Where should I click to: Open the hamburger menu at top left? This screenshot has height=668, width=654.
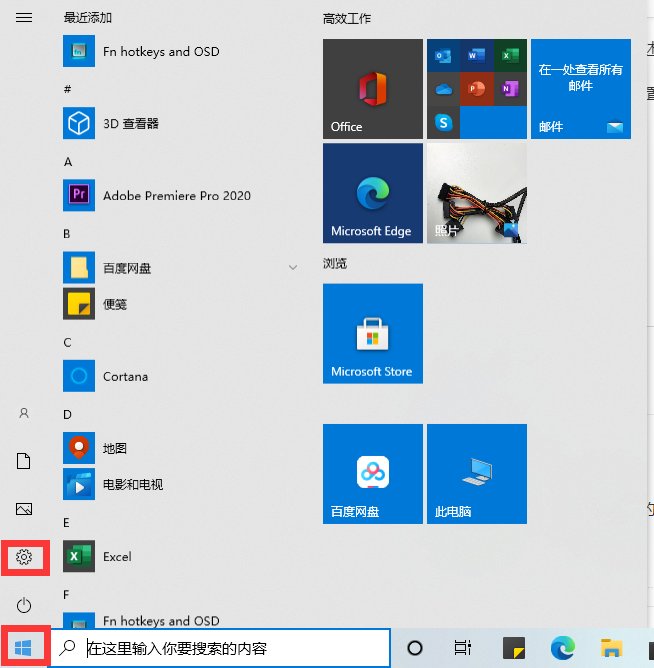click(x=24, y=17)
